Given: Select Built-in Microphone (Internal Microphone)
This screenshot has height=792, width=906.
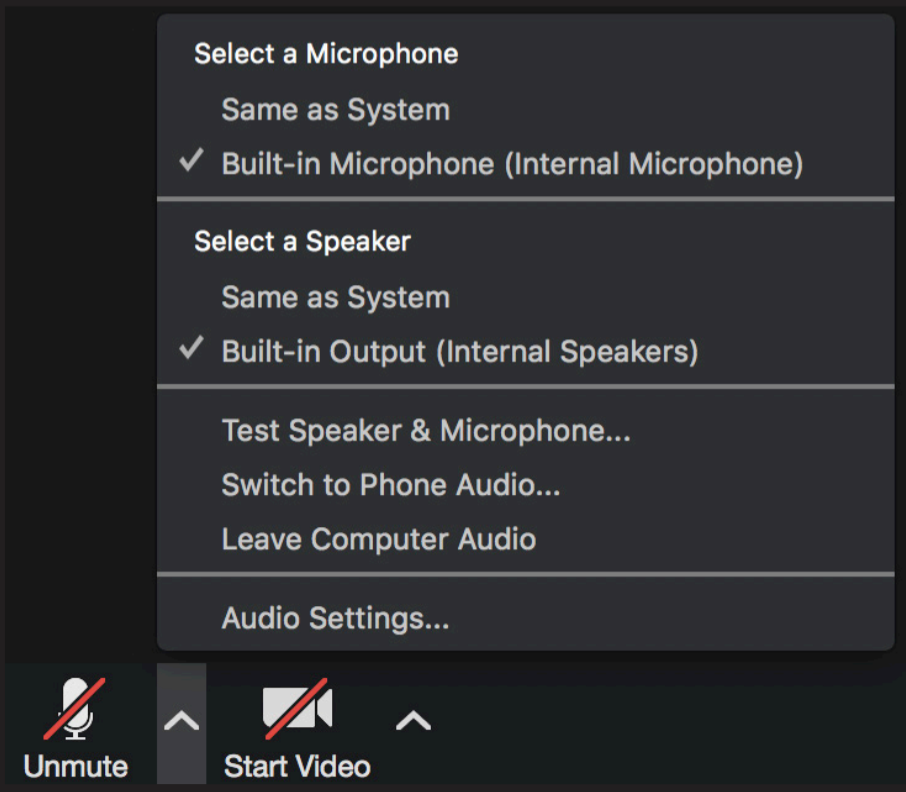Looking at the screenshot, I should coord(511,164).
